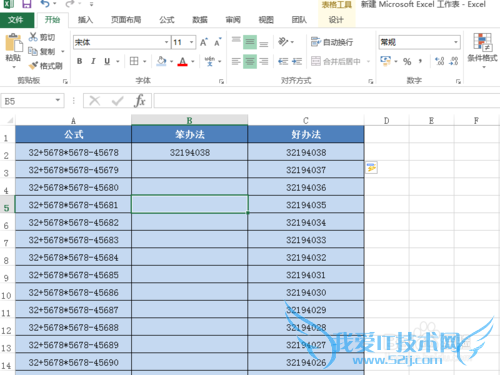Click the increase indent icon
The height and width of the screenshot is (375, 500).
[x=297, y=61]
